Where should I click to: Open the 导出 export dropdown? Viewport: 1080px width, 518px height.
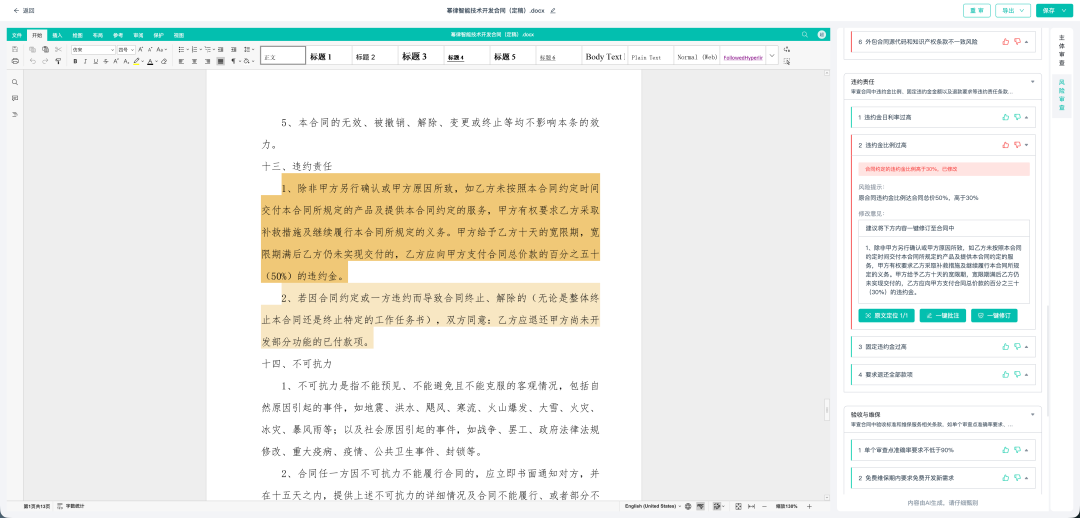(x=1015, y=10)
